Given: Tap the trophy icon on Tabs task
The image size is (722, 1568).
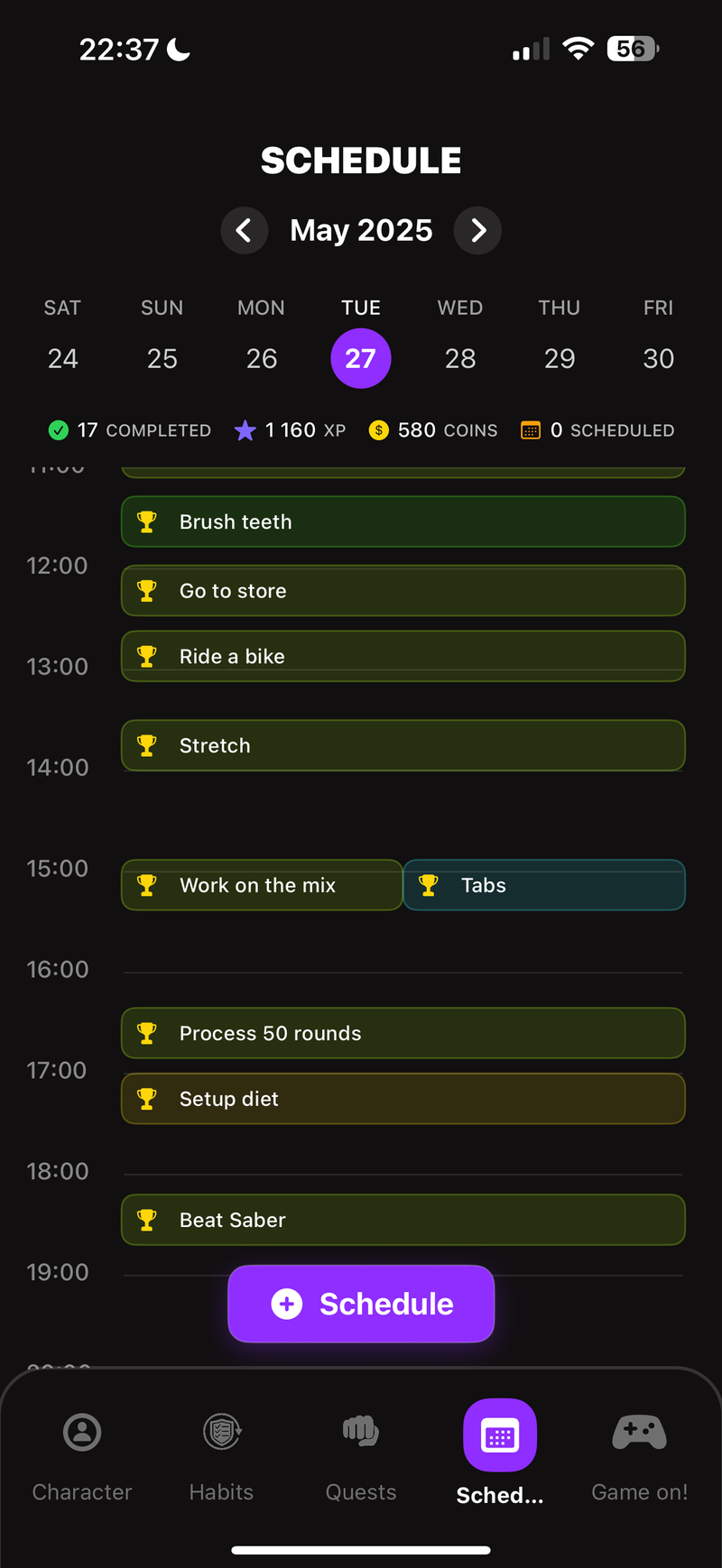Looking at the screenshot, I should [x=429, y=885].
